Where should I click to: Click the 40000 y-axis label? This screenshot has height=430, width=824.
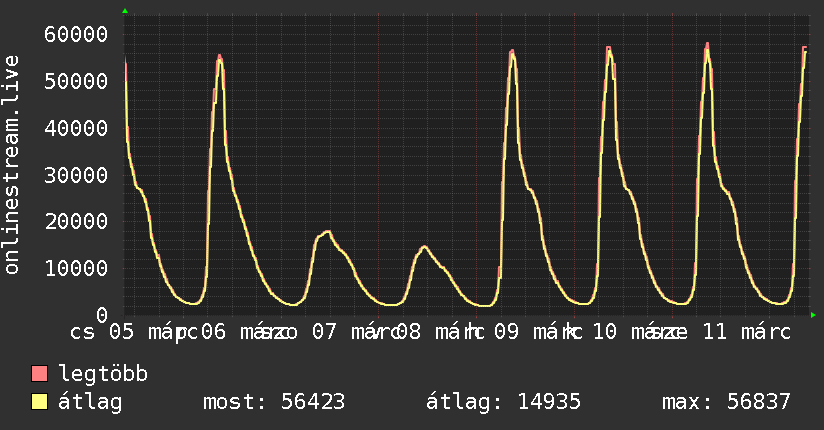pos(76,128)
